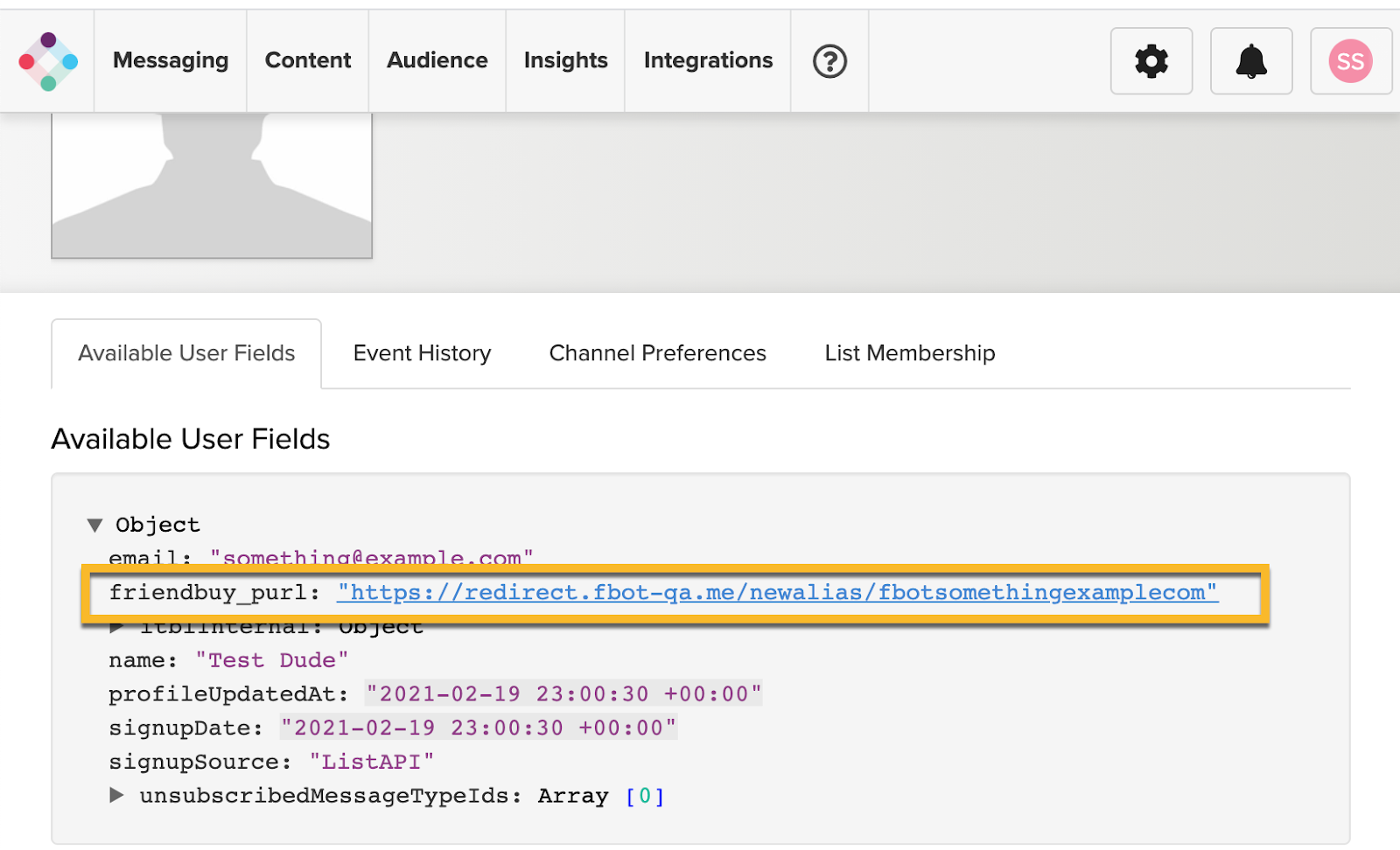Viewport: 1400px width, 850px height.
Task: Collapse the root Object tree node
Action: click(x=94, y=525)
